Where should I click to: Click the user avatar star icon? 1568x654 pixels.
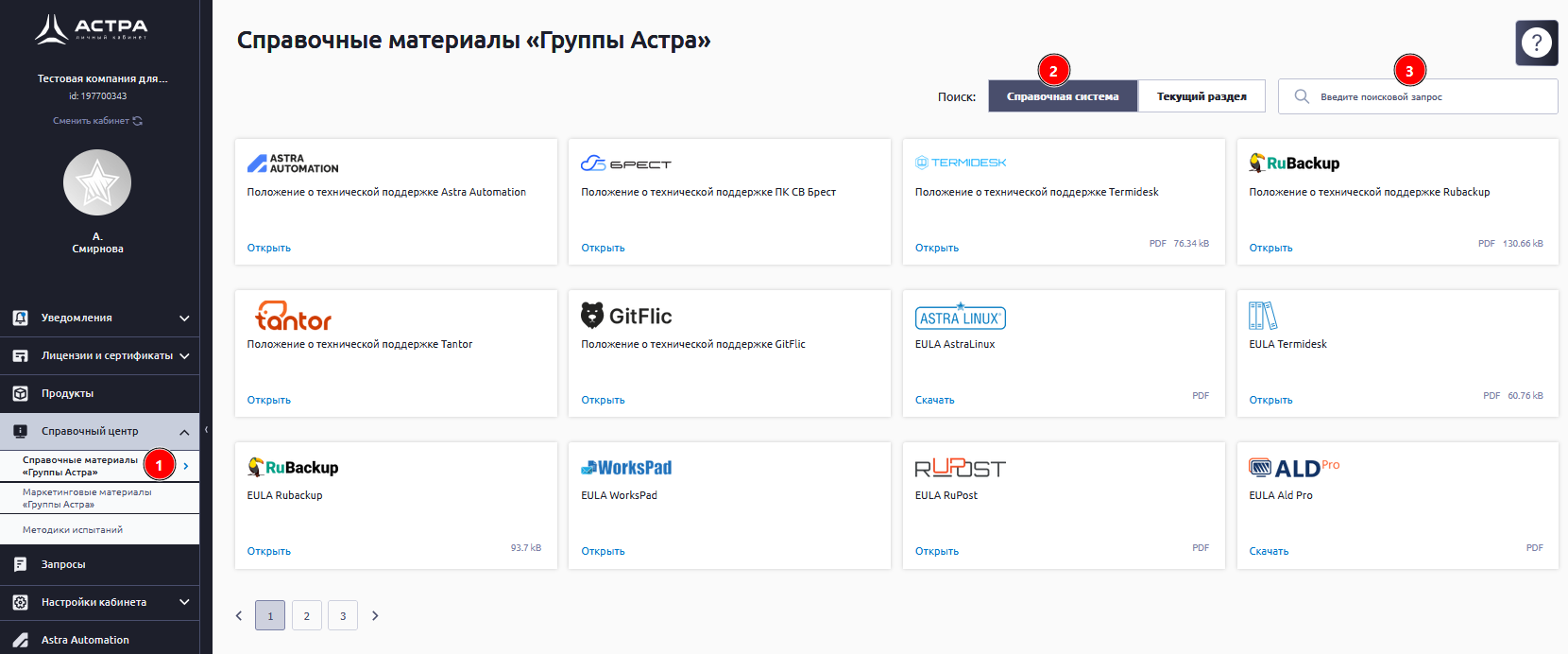coord(97,182)
